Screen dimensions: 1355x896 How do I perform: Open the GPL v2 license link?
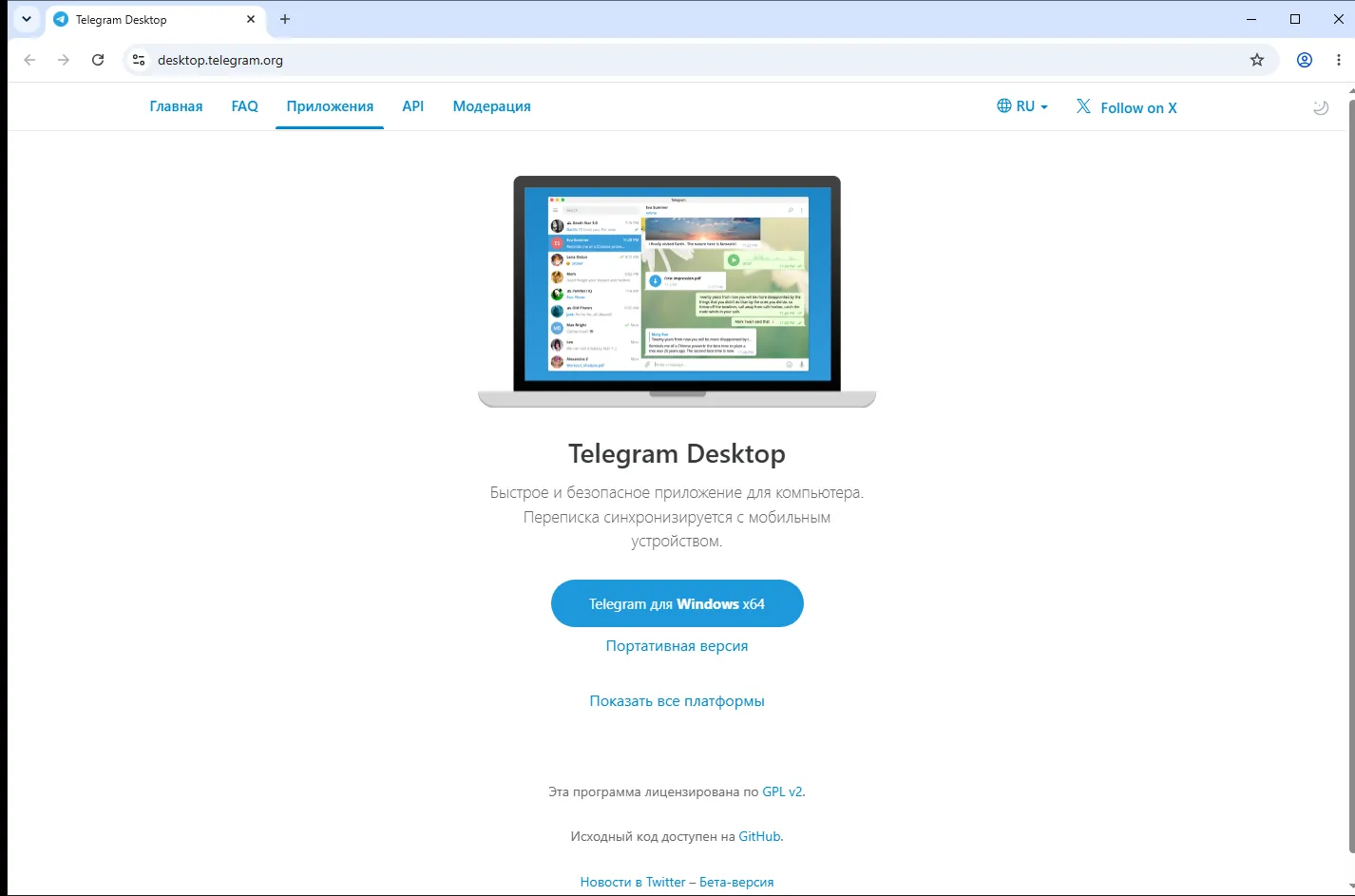(x=783, y=791)
